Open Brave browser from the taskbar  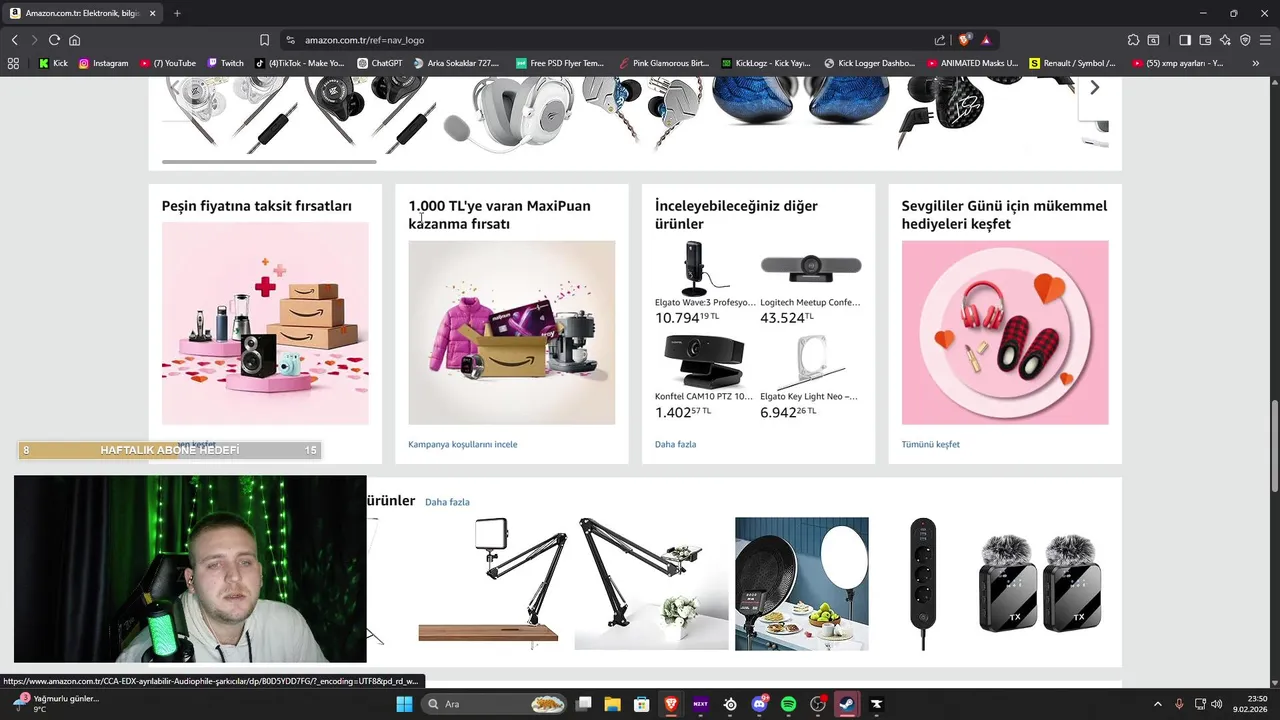[671, 704]
